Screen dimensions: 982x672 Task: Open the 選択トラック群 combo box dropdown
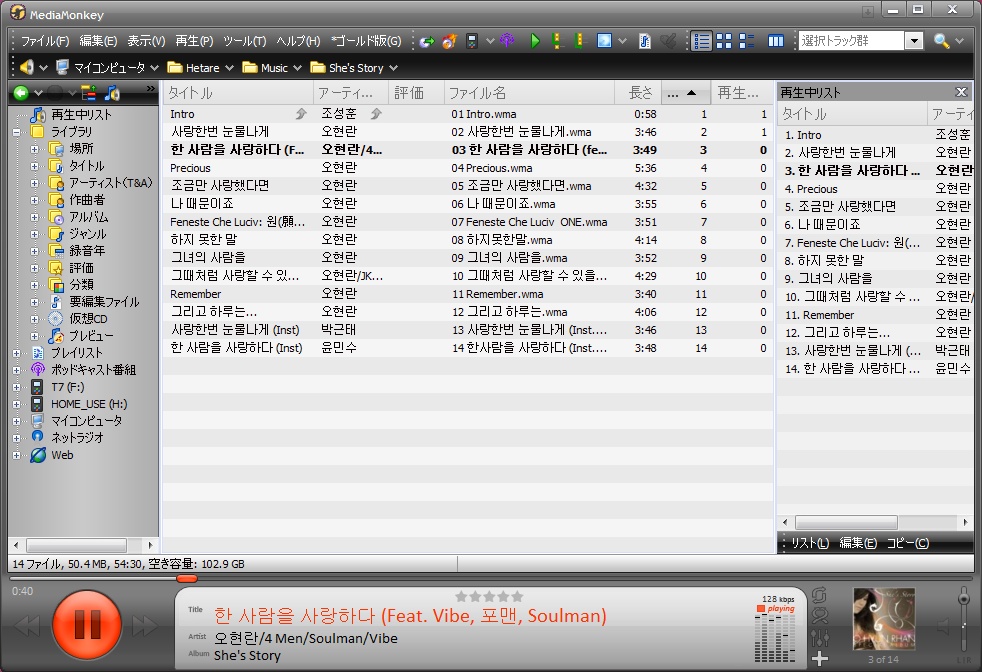[x=914, y=41]
